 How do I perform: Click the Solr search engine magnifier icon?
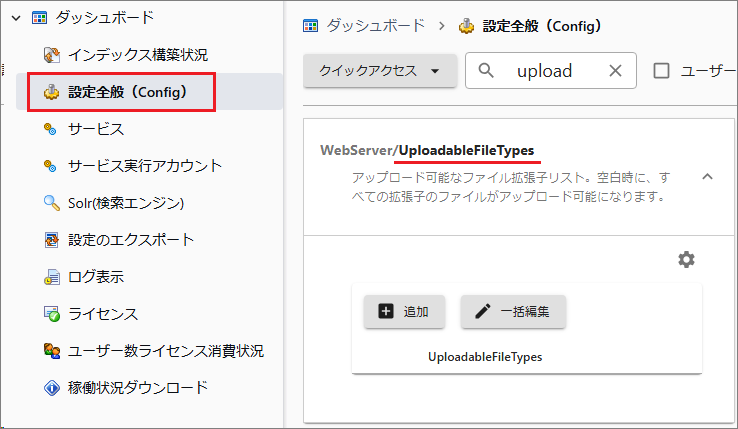(x=52, y=203)
